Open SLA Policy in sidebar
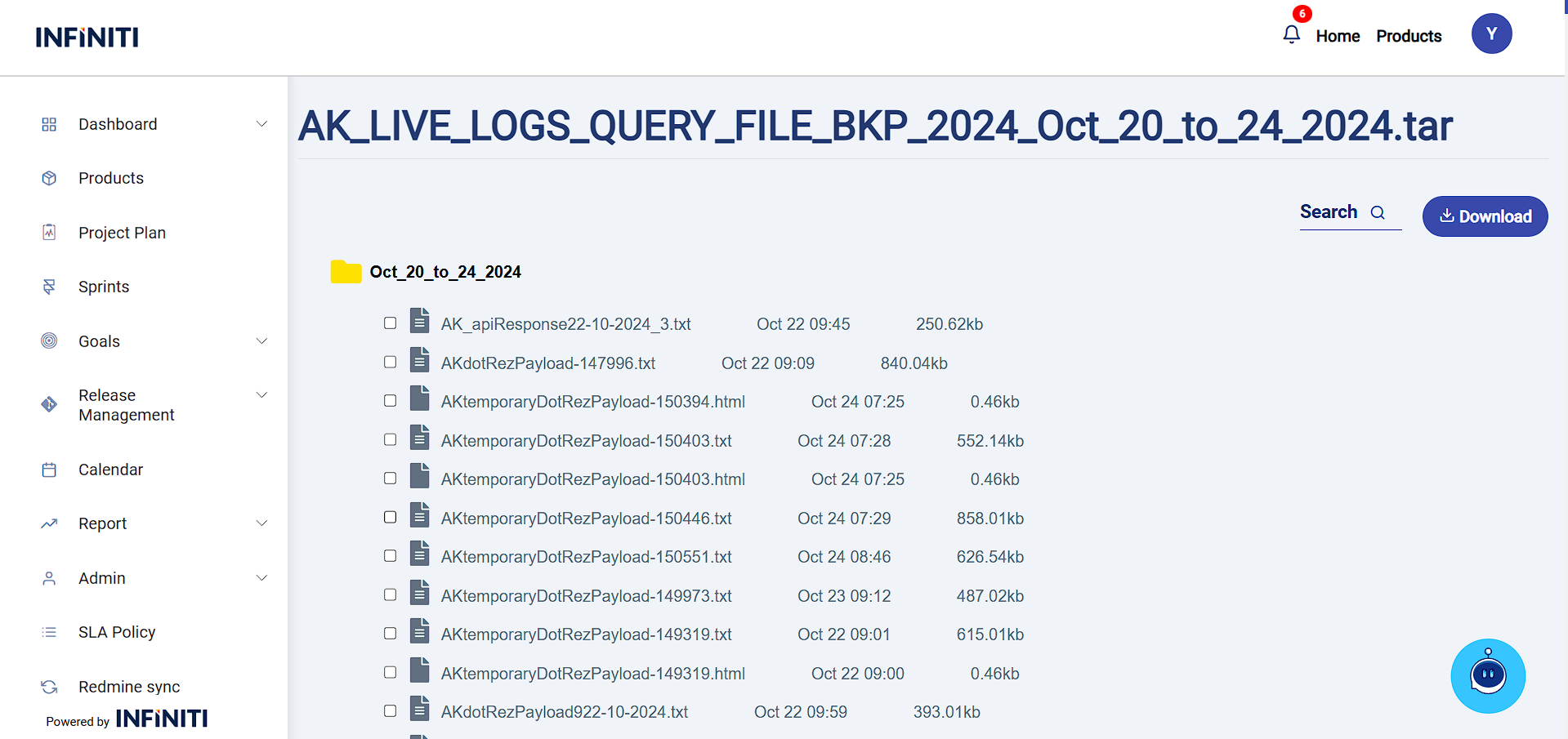 coord(117,632)
